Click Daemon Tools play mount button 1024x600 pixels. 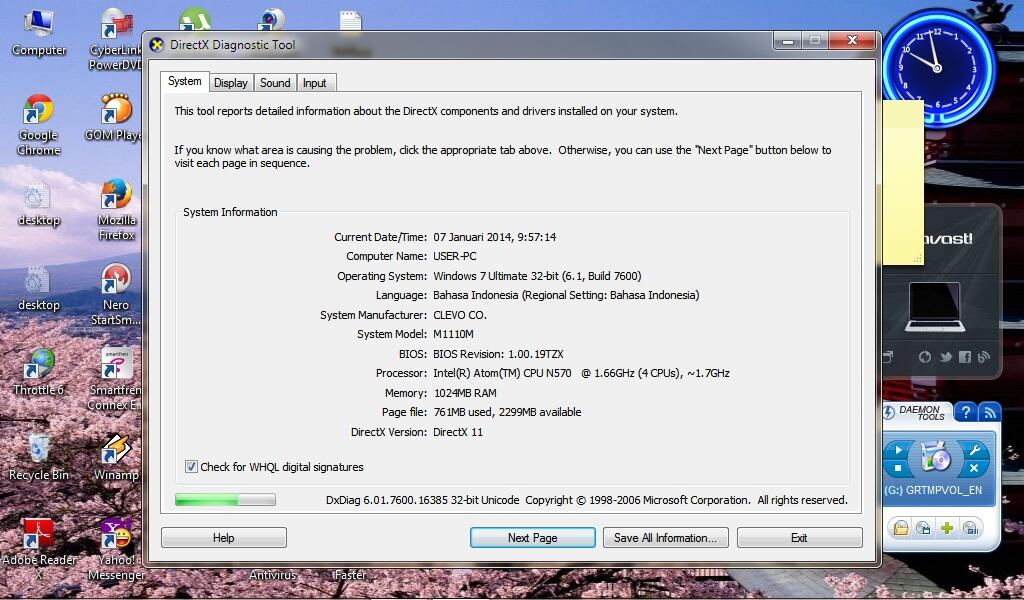[x=899, y=450]
